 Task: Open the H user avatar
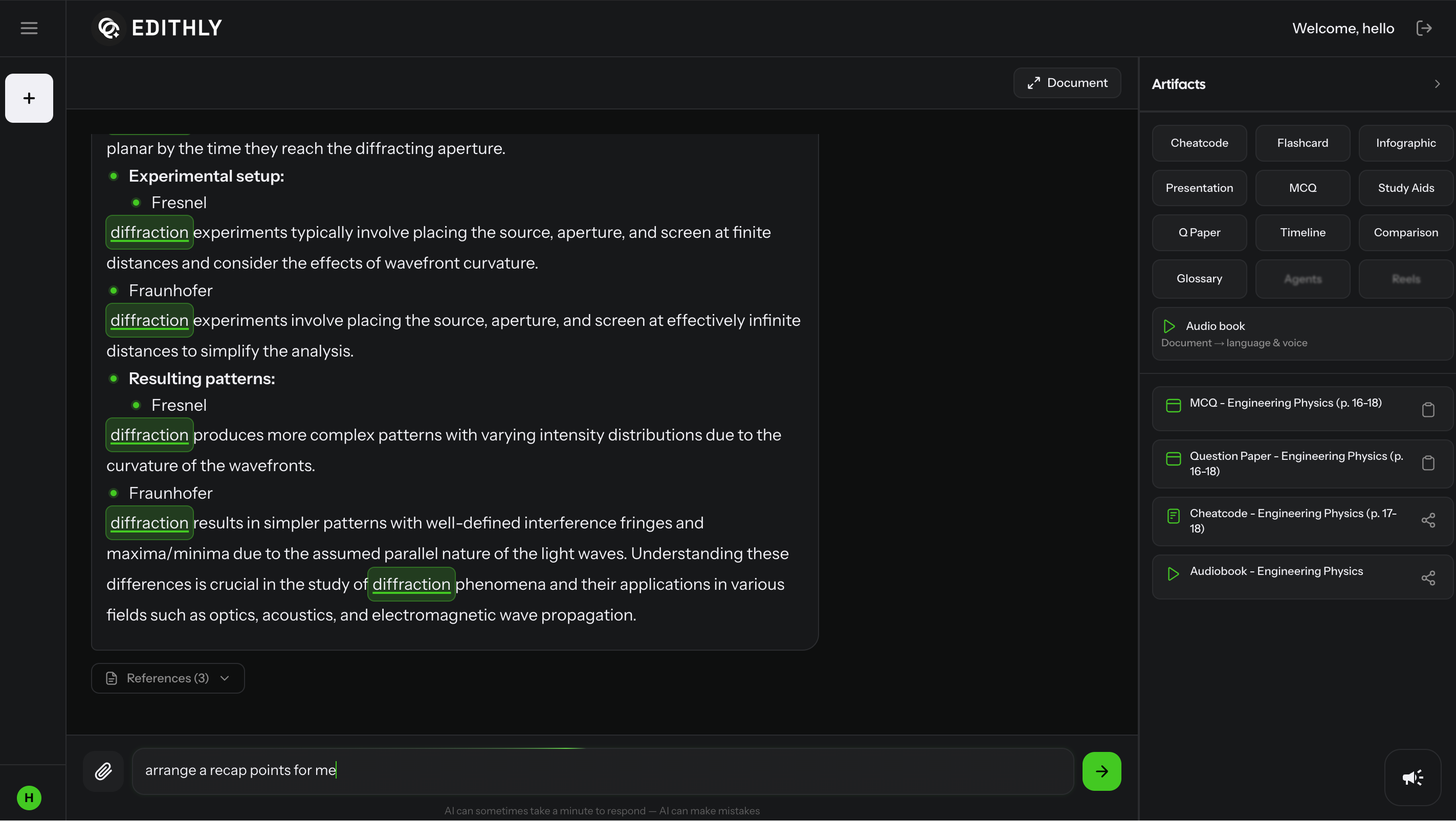click(29, 798)
